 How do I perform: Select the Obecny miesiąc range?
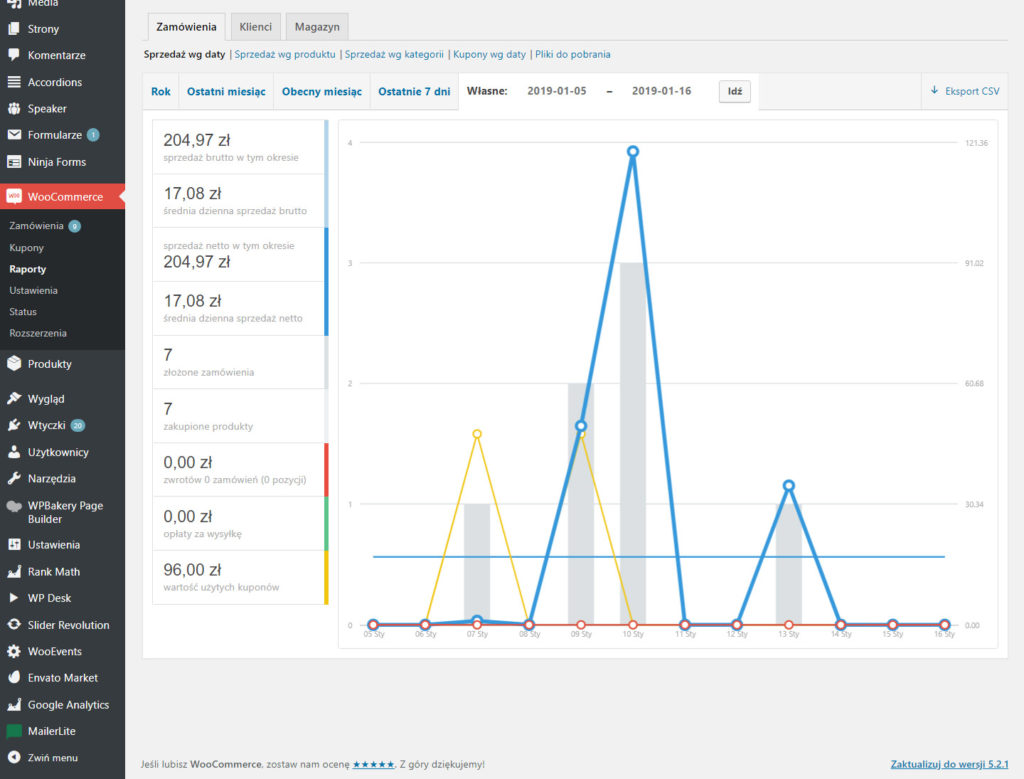point(322,91)
